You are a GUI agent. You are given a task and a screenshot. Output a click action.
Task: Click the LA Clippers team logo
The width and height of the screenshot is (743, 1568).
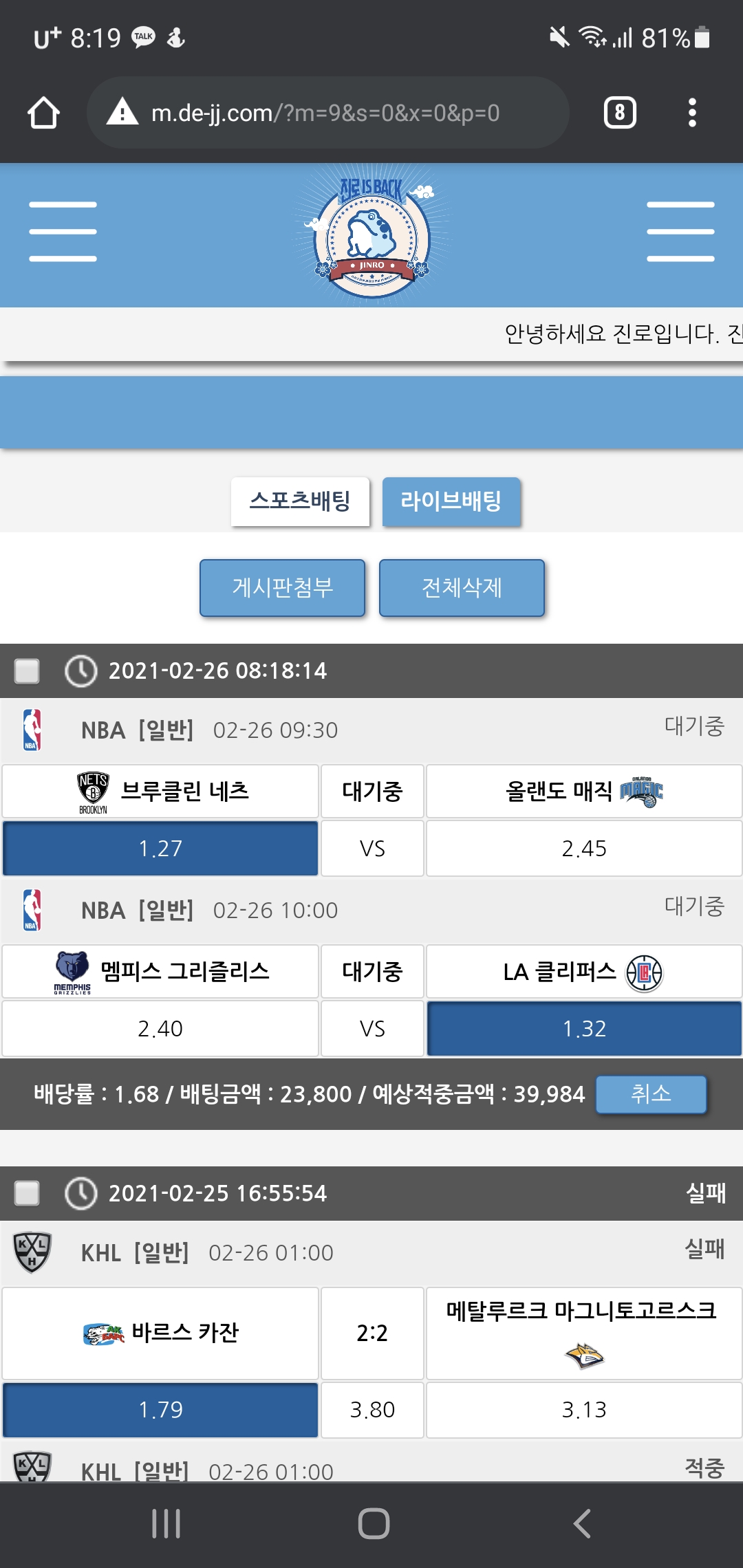(644, 972)
